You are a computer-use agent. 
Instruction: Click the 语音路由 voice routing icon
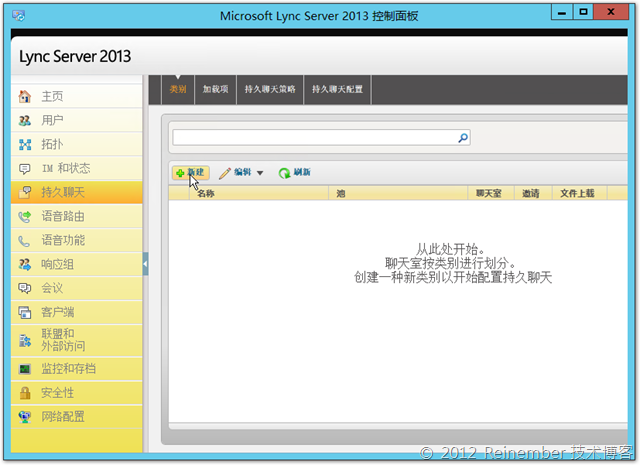pyautogui.click(x=25, y=216)
